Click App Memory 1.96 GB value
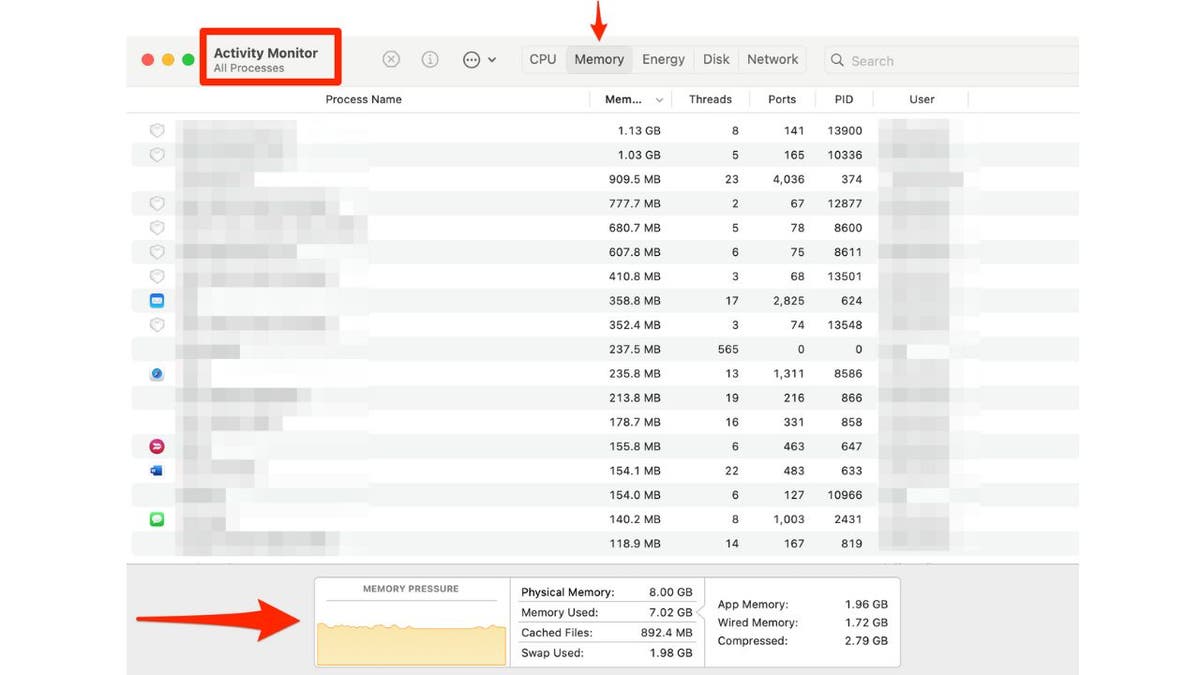 click(x=865, y=605)
